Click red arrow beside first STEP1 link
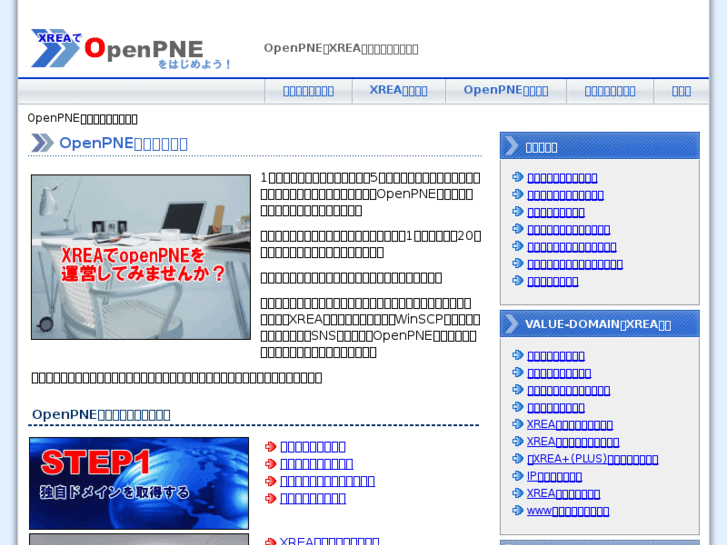 coord(270,447)
